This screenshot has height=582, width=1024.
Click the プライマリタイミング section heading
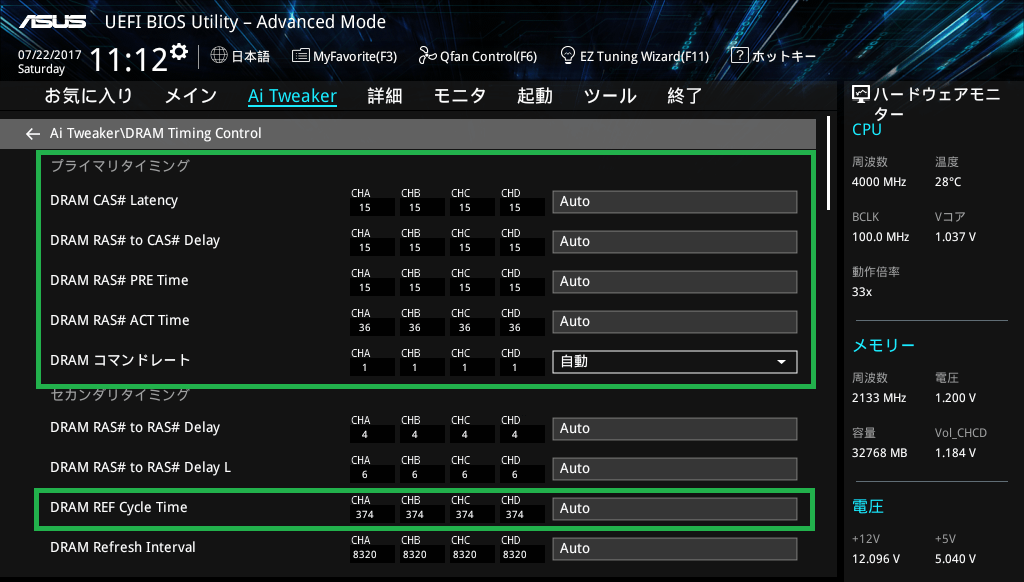coord(120,166)
